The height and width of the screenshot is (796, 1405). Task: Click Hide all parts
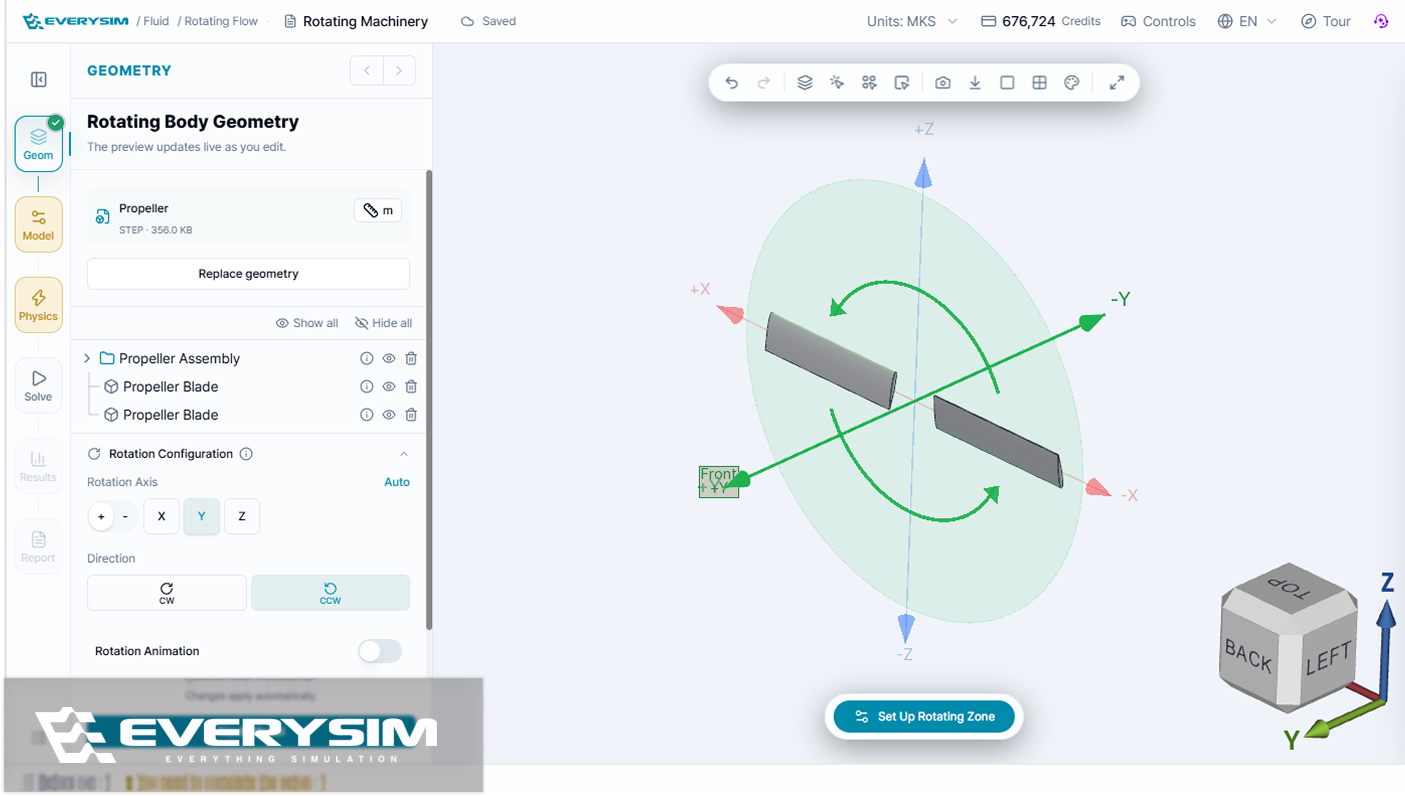click(x=383, y=323)
